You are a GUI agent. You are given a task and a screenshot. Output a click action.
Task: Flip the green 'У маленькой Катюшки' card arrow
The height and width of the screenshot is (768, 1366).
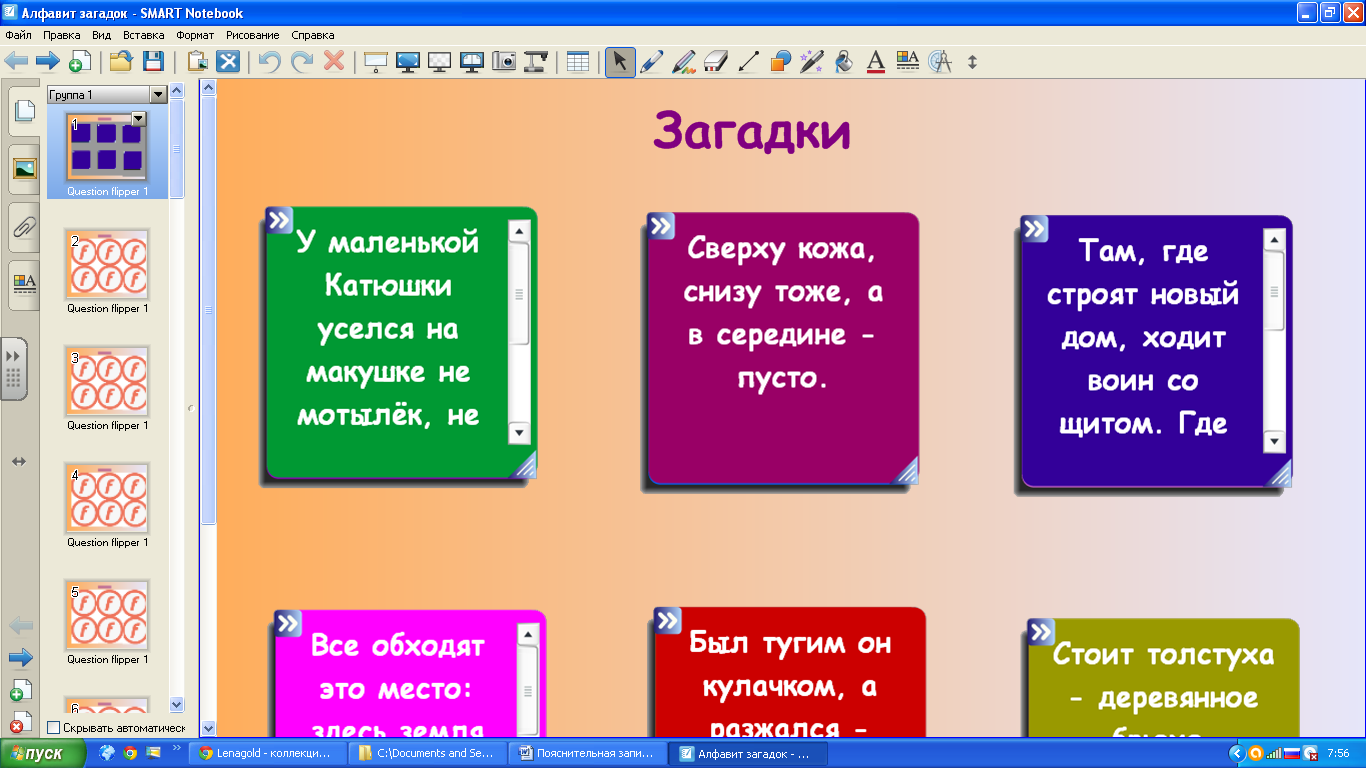click(280, 220)
